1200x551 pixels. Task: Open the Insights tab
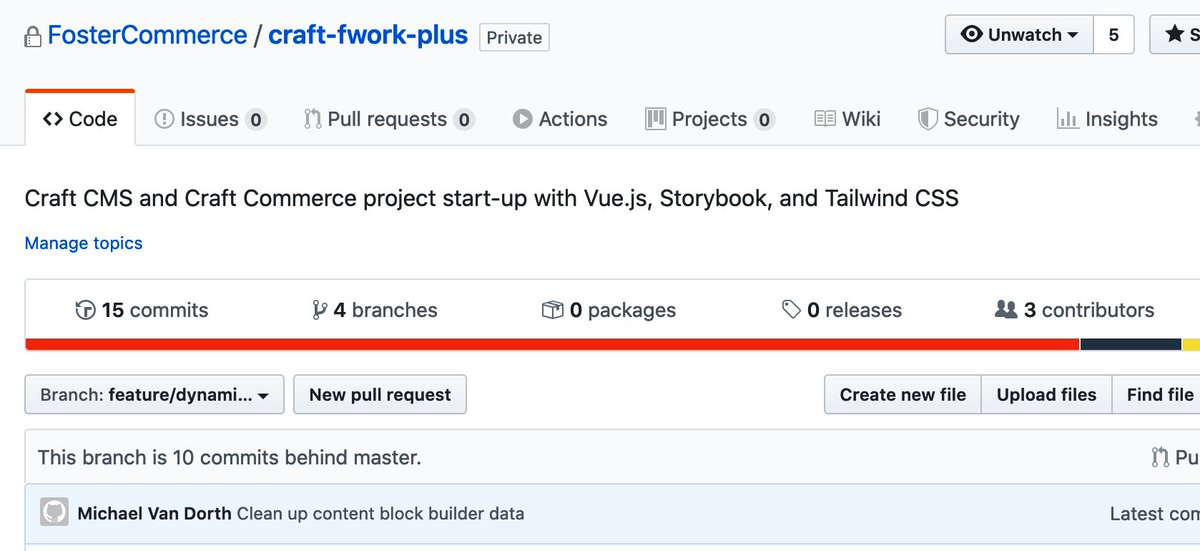(1107, 119)
